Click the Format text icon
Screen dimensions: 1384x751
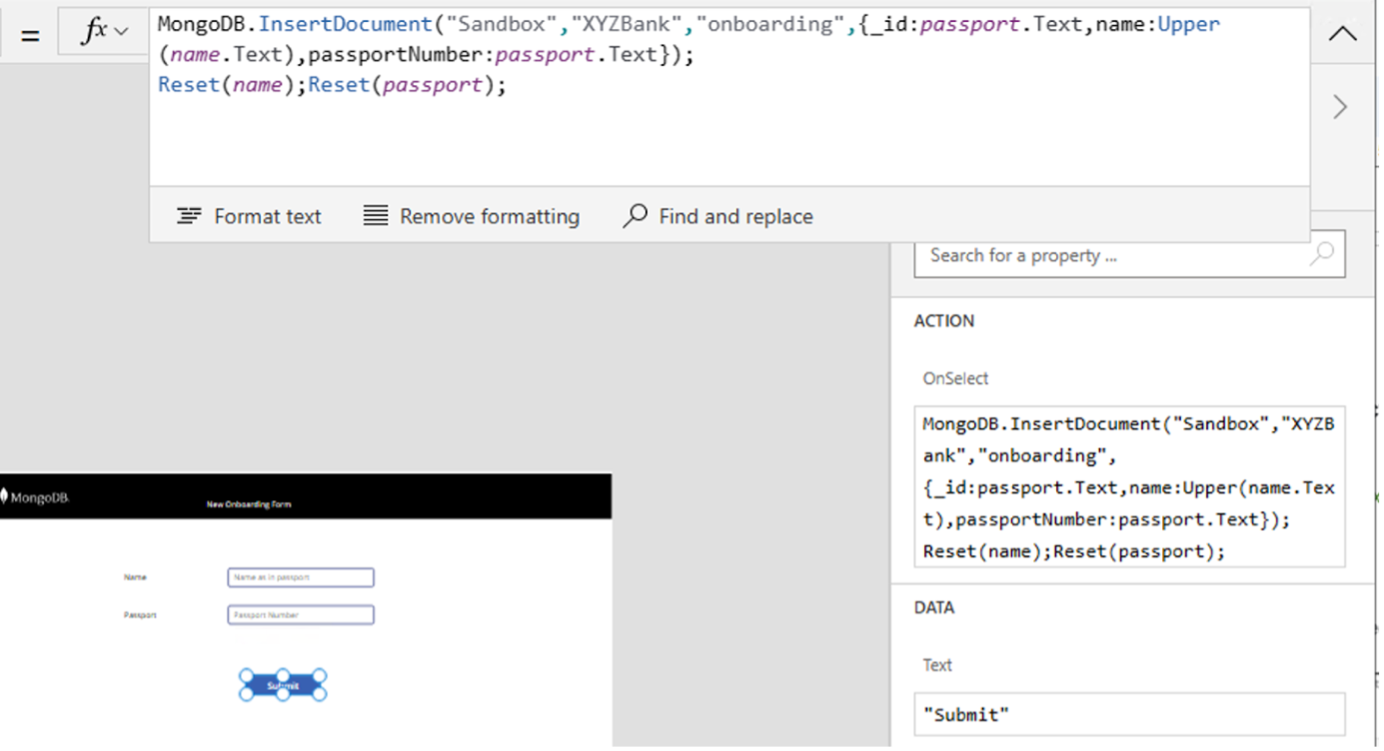pyautogui.click(x=190, y=216)
